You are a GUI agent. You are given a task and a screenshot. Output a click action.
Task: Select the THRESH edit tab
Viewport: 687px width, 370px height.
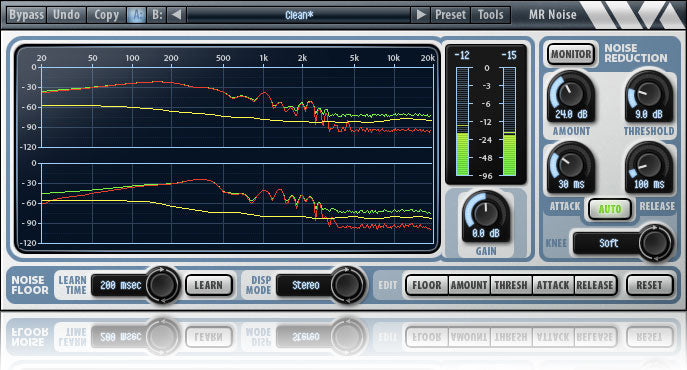click(x=511, y=285)
